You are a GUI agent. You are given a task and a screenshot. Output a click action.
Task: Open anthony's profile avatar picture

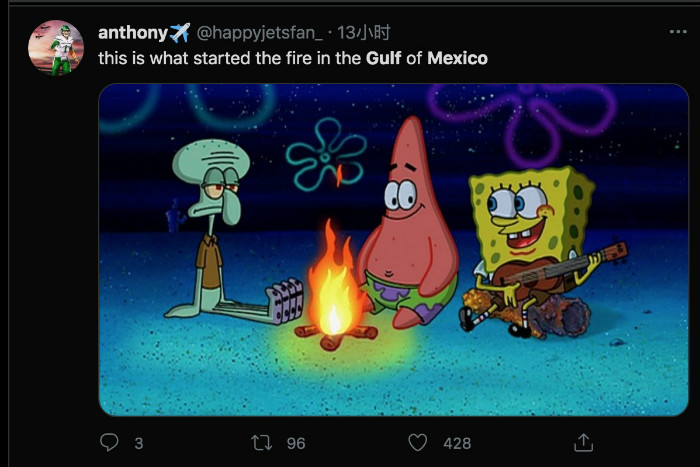(x=56, y=48)
